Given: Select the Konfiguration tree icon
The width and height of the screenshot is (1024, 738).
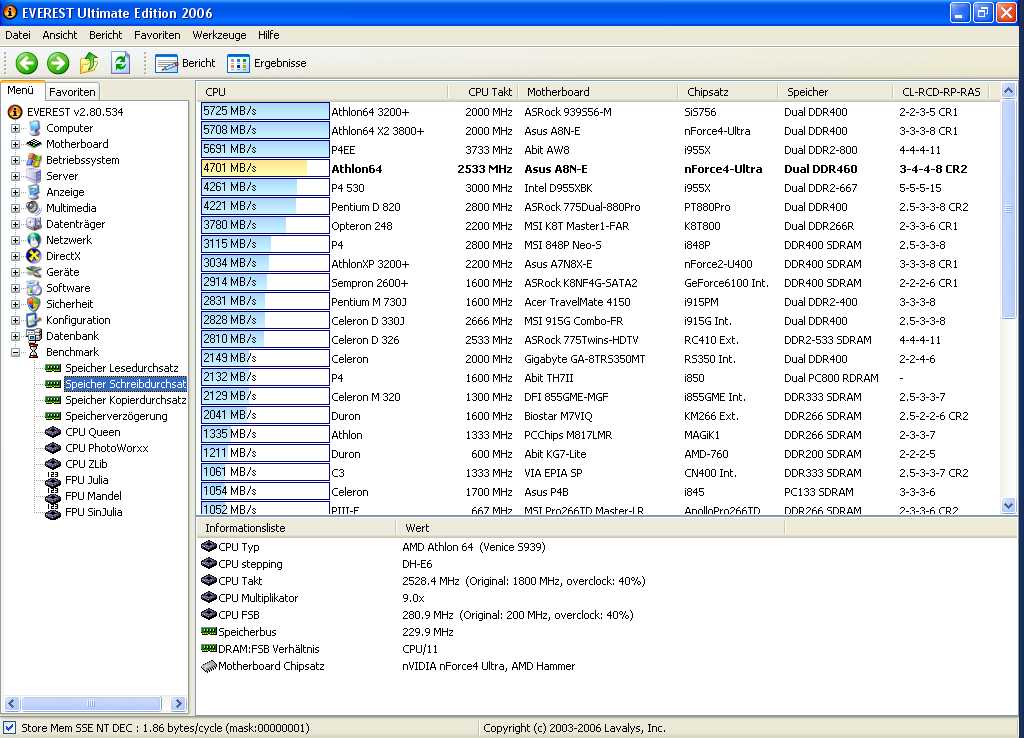Looking at the screenshot, I should [x=34, y=320].
